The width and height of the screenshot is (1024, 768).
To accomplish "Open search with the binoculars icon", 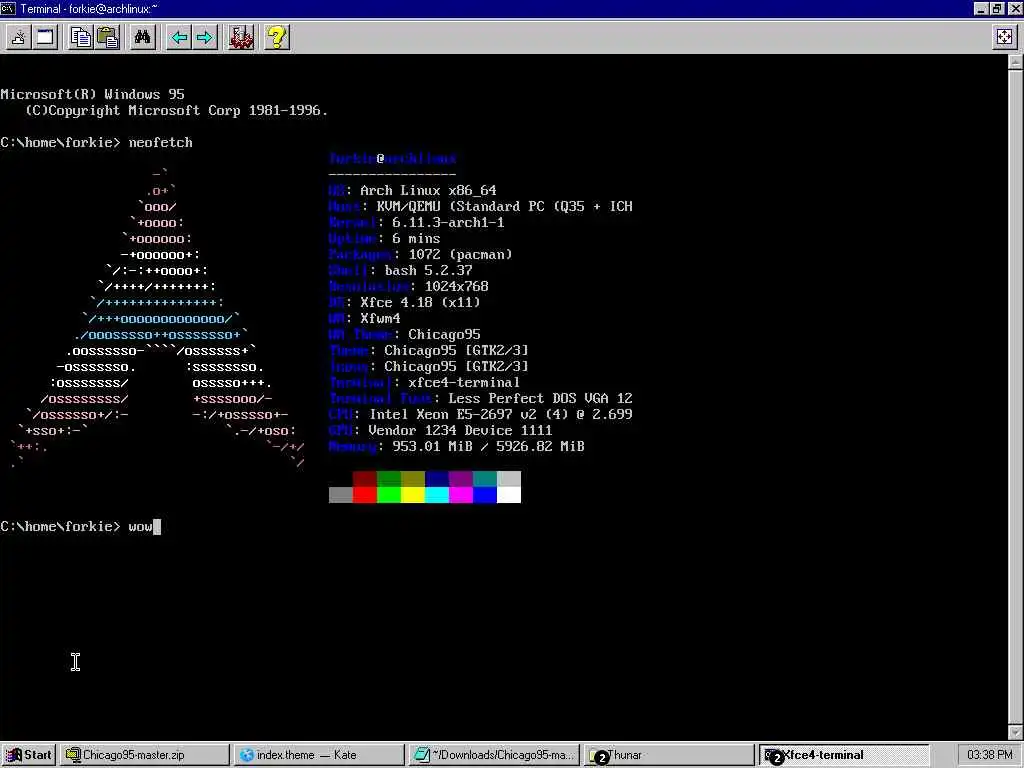I will 142,37.
